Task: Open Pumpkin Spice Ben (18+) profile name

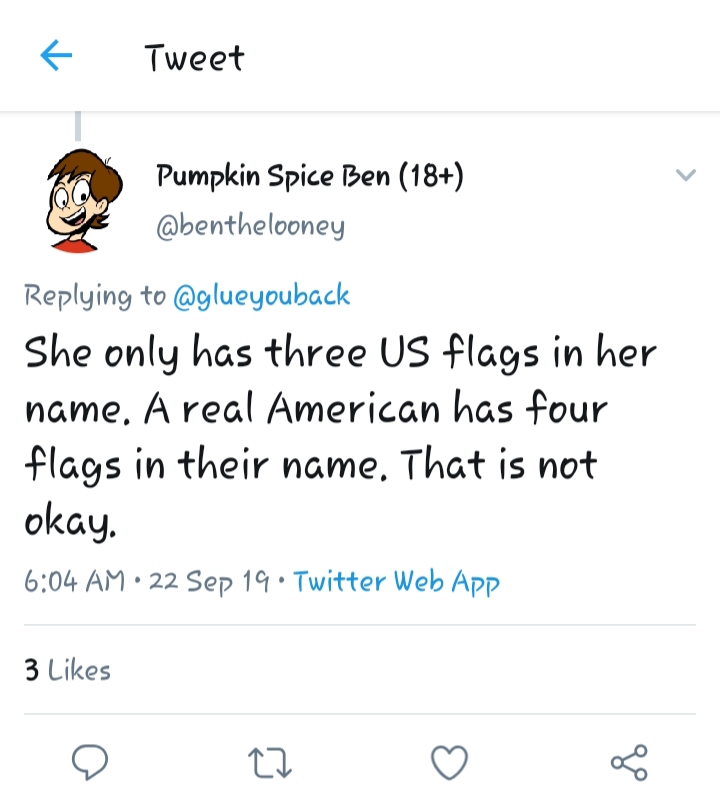Action: (x=310, y=176)
